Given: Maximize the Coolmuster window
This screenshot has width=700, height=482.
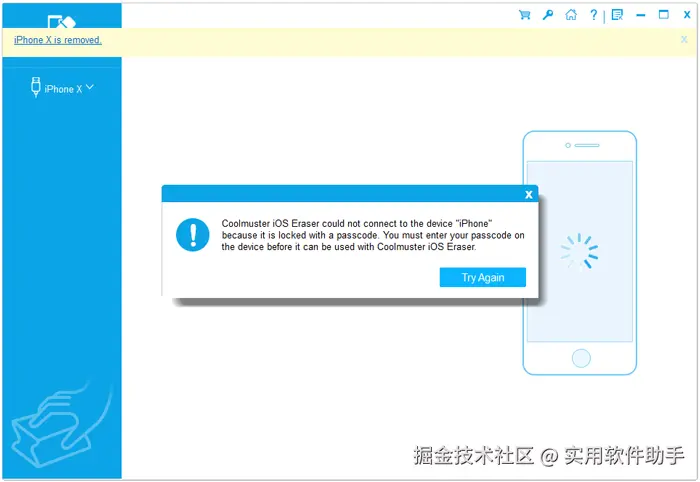Looking at the screenshot, I should tap(664, 15).
